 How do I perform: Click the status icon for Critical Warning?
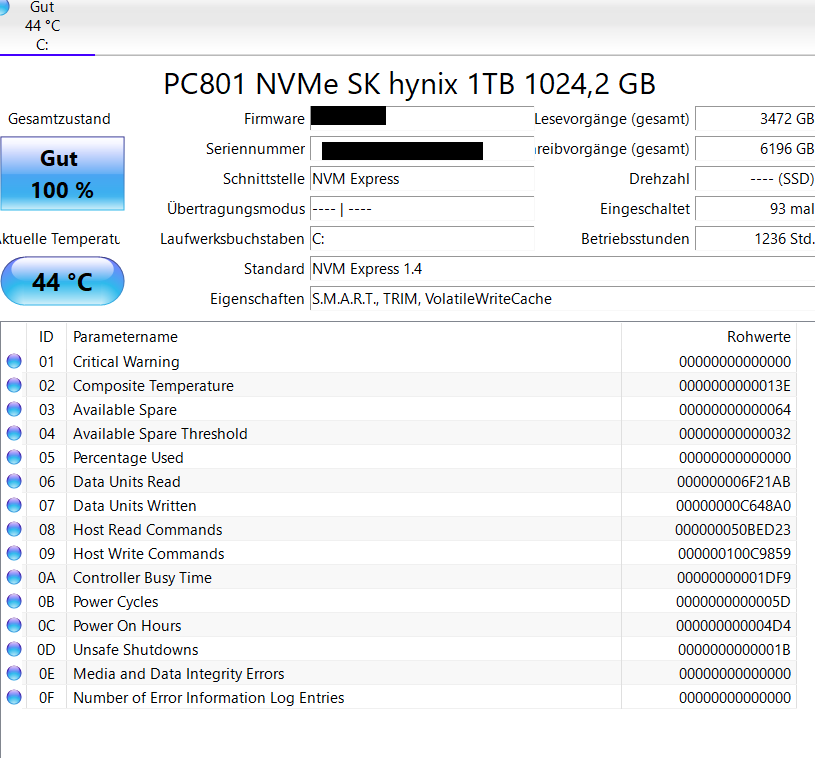point(14,361)
